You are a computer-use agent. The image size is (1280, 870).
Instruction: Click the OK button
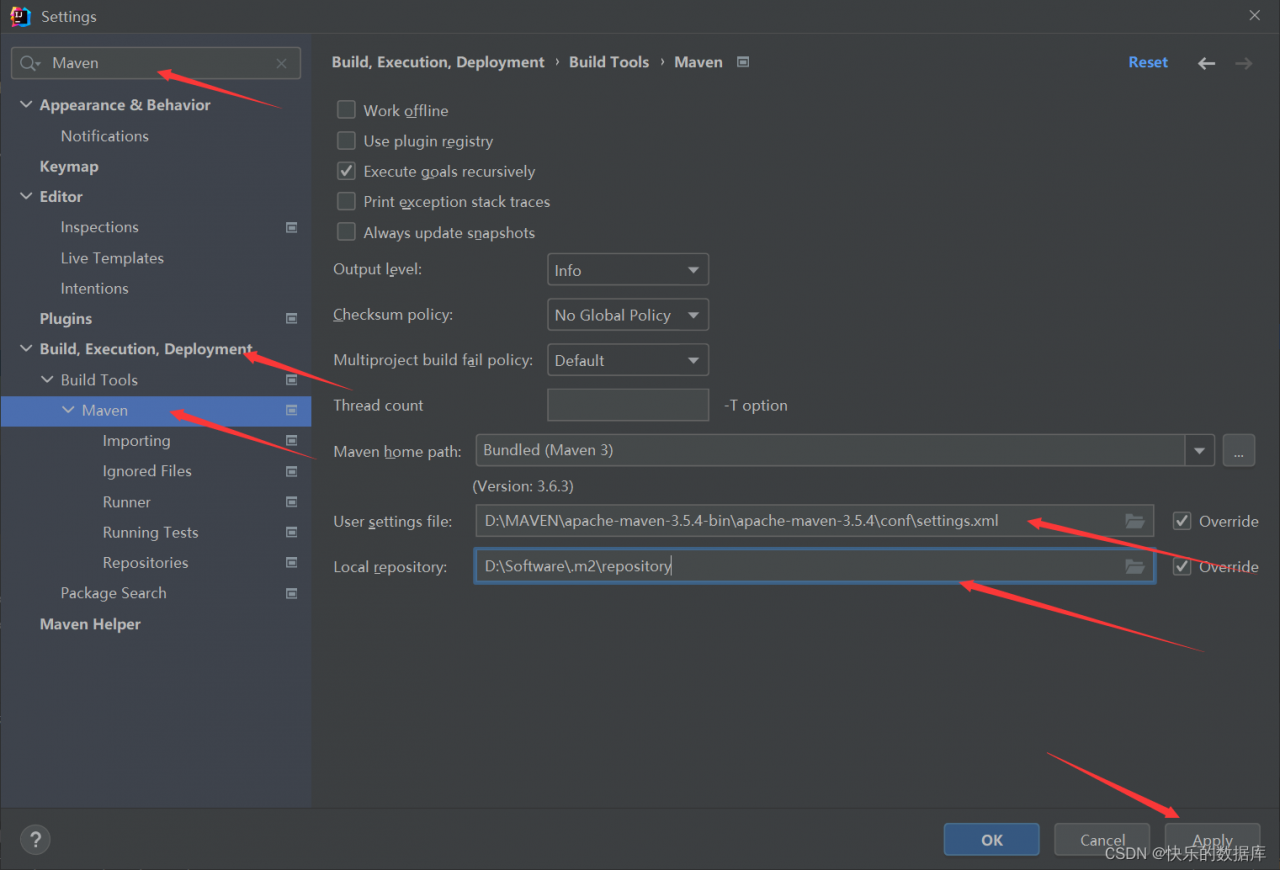(x=991, y=840)
